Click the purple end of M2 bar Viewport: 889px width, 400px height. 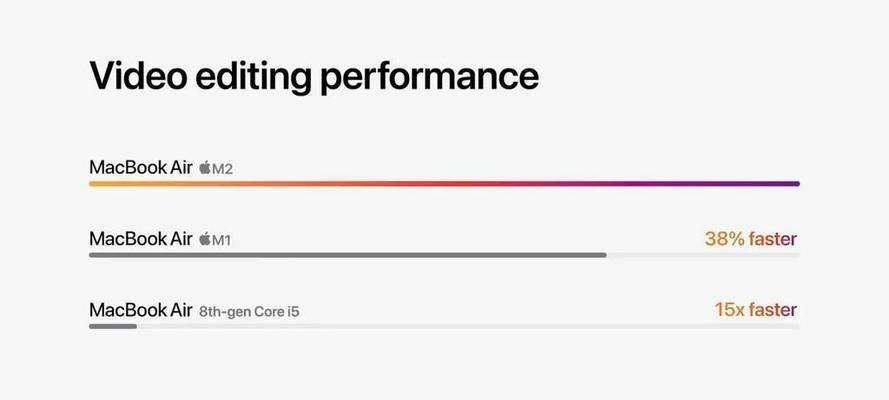(x=782, y=184)
